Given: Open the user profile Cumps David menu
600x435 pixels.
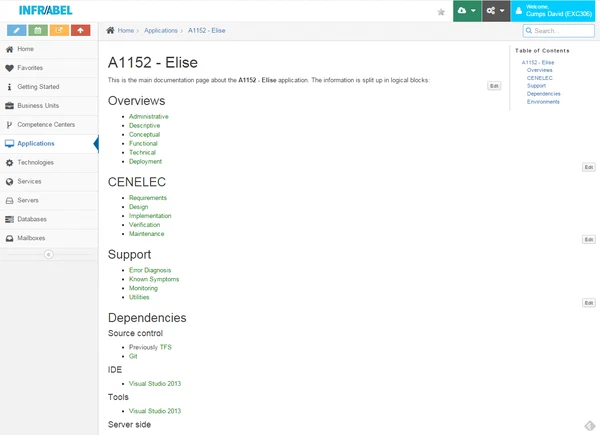Looking at the screenshot, I should 553,11.
